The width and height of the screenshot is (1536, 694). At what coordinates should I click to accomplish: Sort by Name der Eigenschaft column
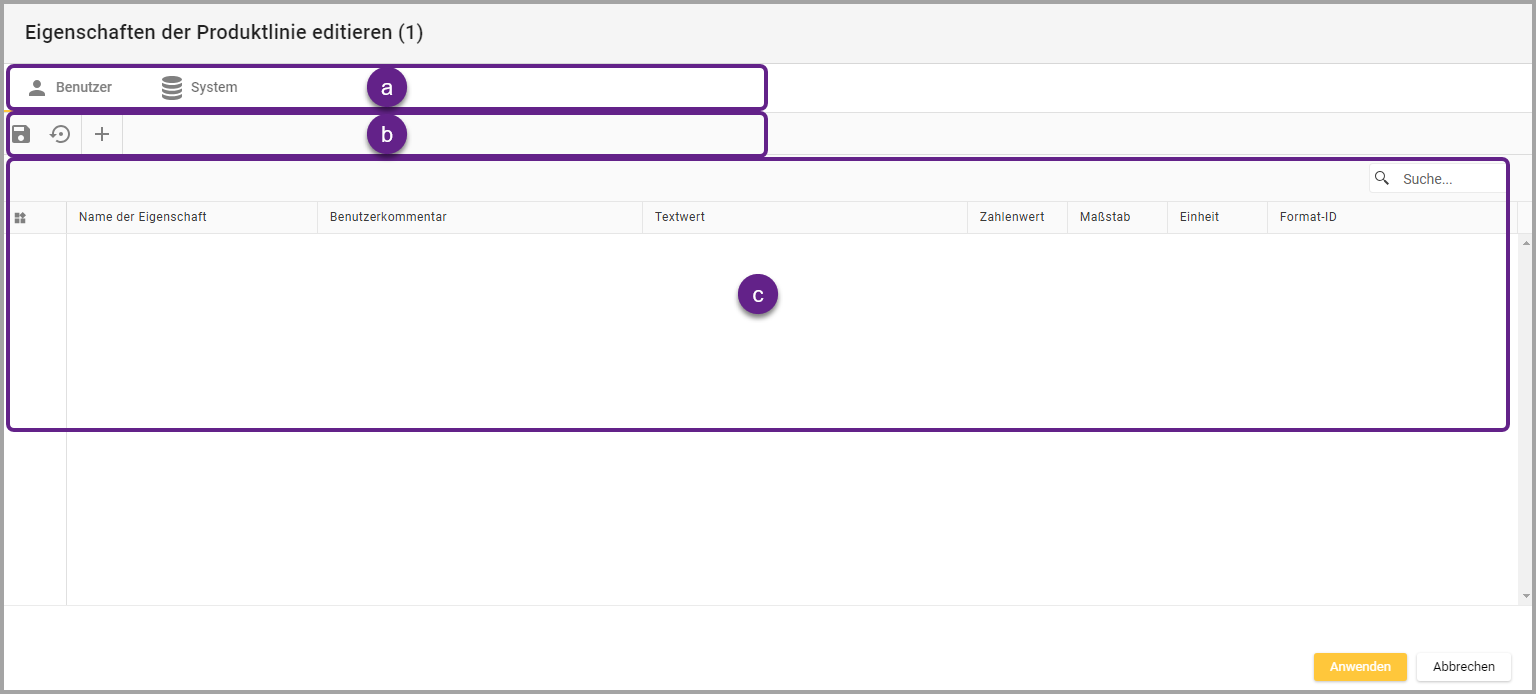(143, 217)
